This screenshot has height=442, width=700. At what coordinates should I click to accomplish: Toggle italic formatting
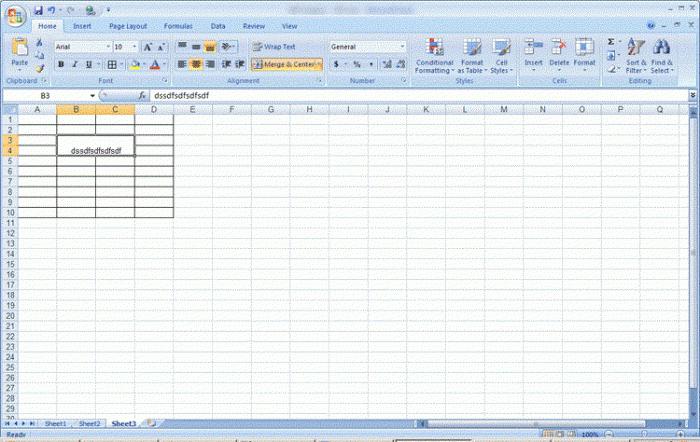(x=75, y=65)
